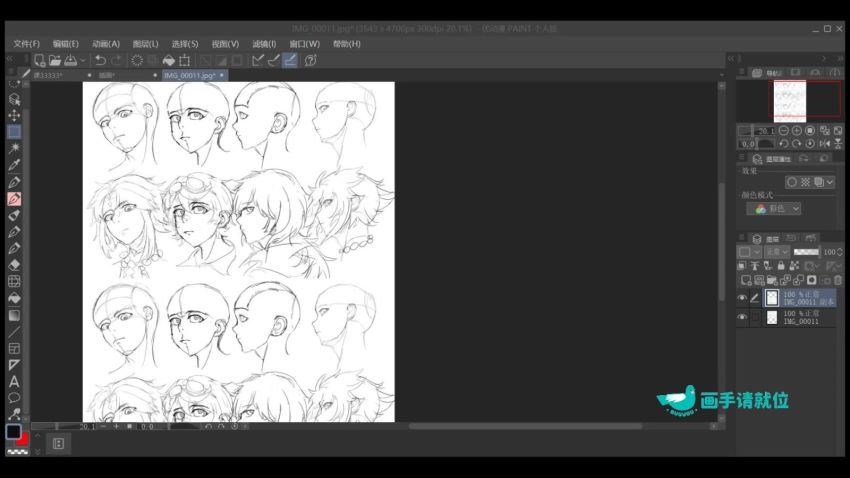850x478 pixels.
Task: Toggle Lock Layer in the Layer panel
Action: point(781,266)
